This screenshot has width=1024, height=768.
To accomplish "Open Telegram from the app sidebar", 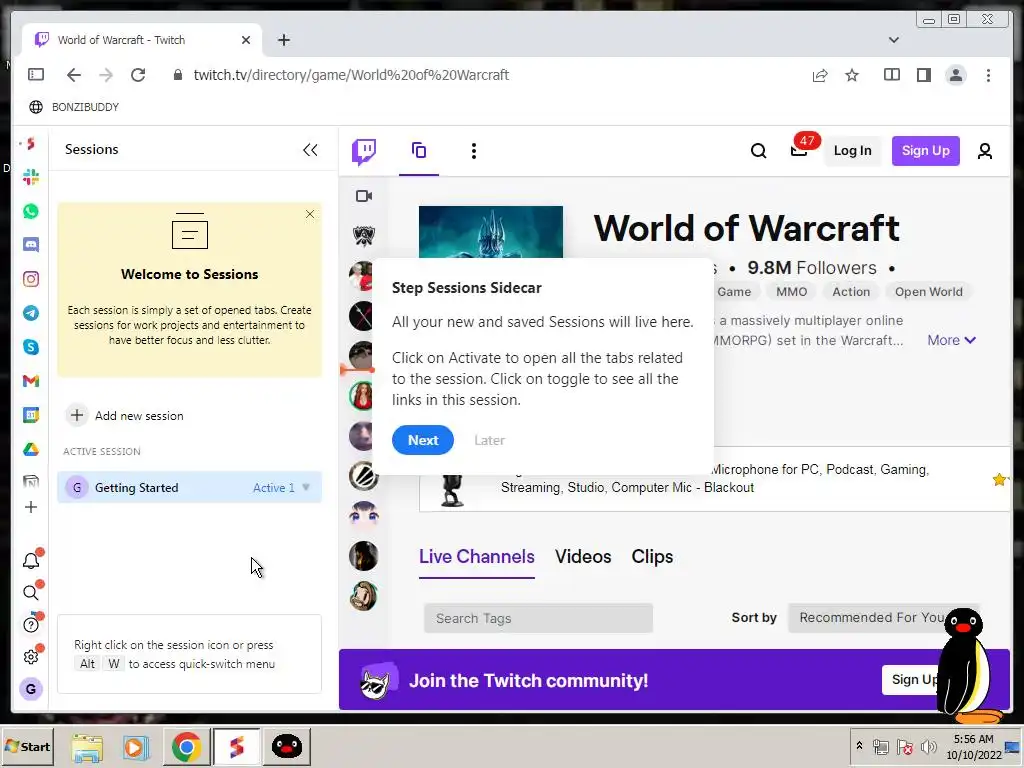I will pyautogui.click(x=31, y=313).
